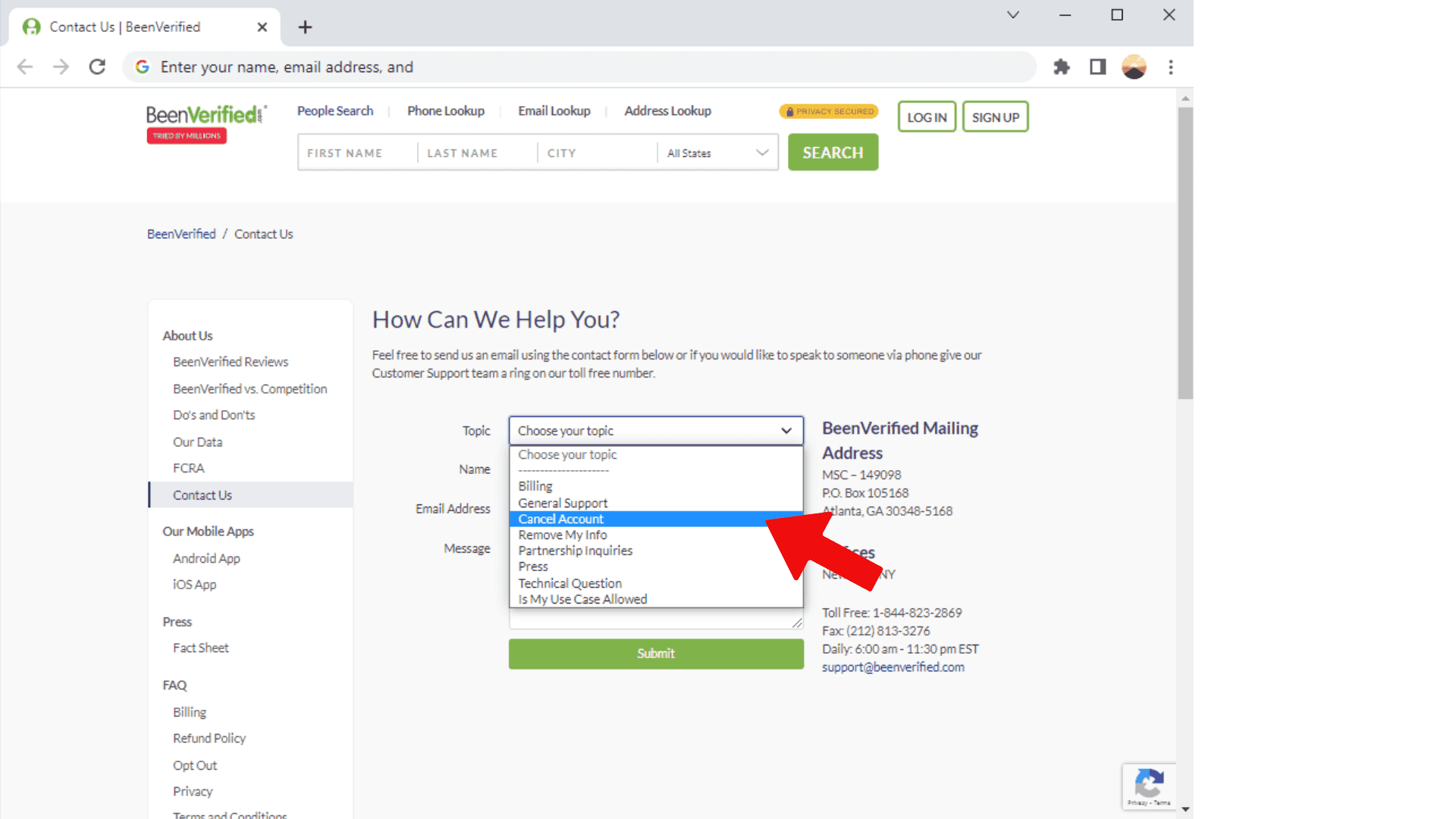Open the tab search chevron in title bar
This screenshot has height=819, width=1456.
pos(1013,14)
